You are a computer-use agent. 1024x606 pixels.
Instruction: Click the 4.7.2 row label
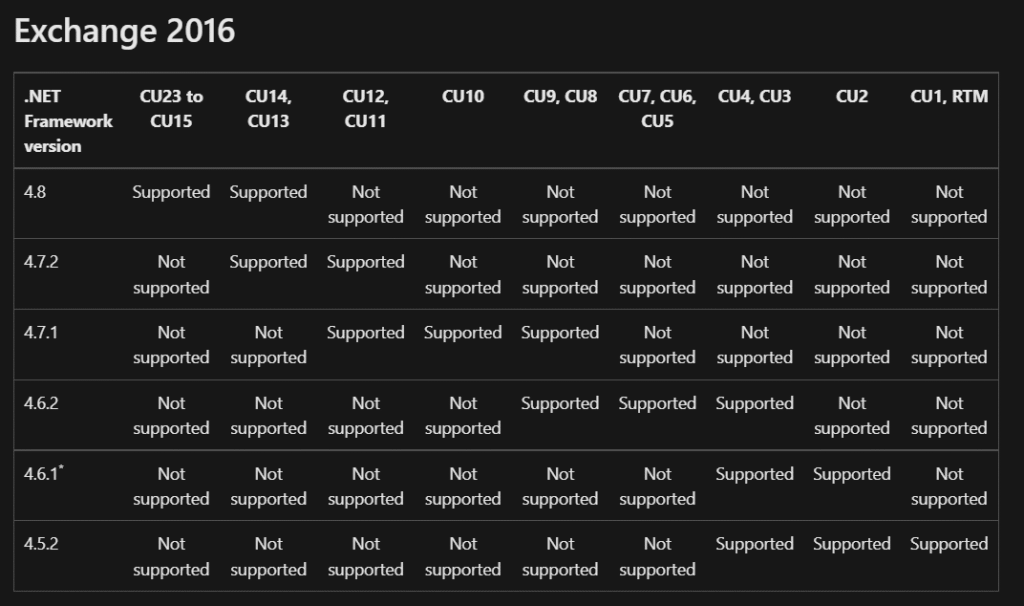[41, 262]
